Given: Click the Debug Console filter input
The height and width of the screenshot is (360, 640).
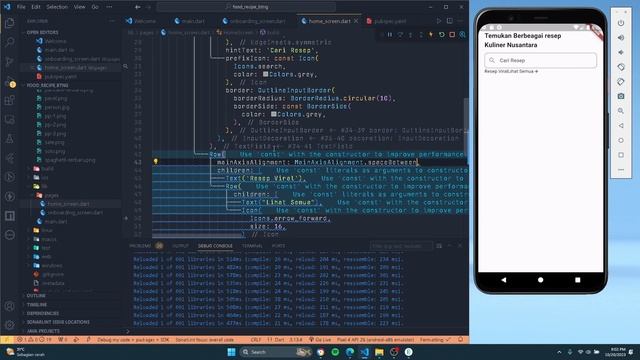Looking at the screenshot, I should [401, 246].
